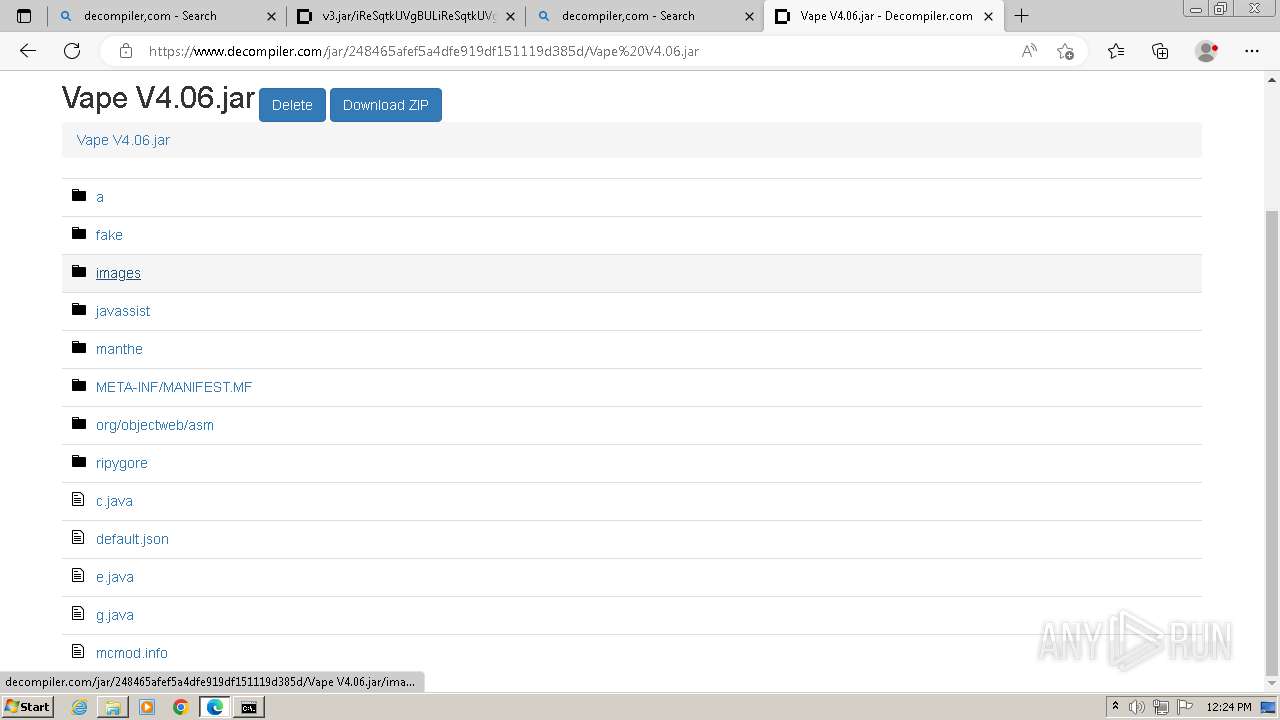This screenshot has width=1280, height=720.
Task: Click the folder icon beside 'images'
Action: click(79, 271)
